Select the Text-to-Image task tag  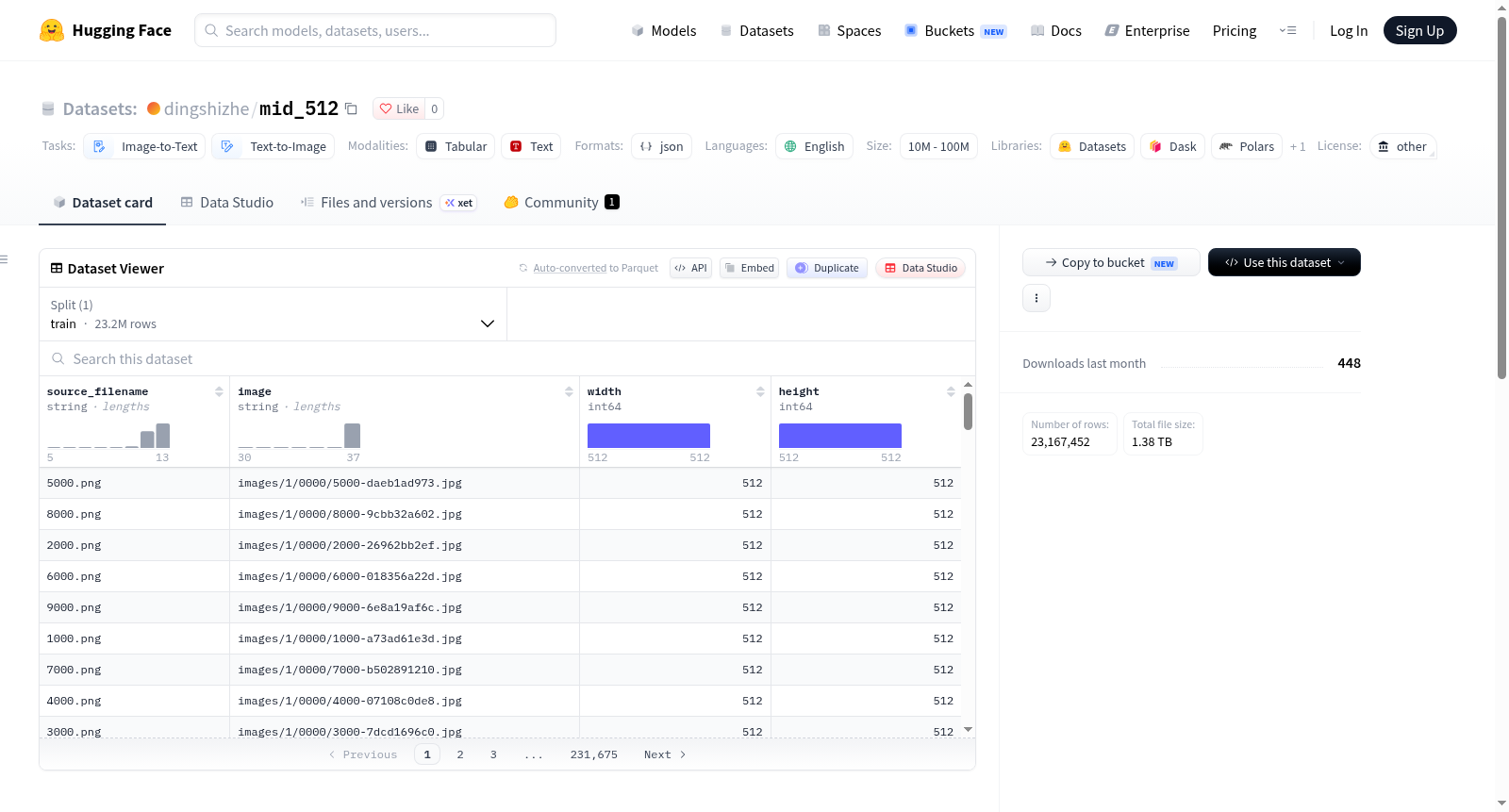pyautogui.click(x=274, y=146)
